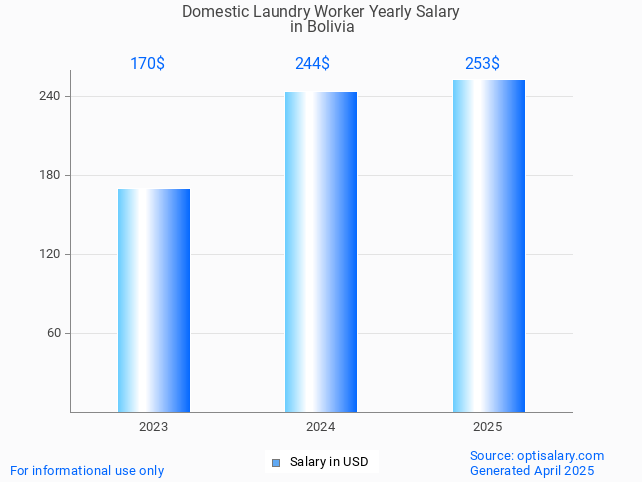Viewport: 642px width, 482px height.
Task: Click the 'Generated April 2025' text
Action: 532,470
